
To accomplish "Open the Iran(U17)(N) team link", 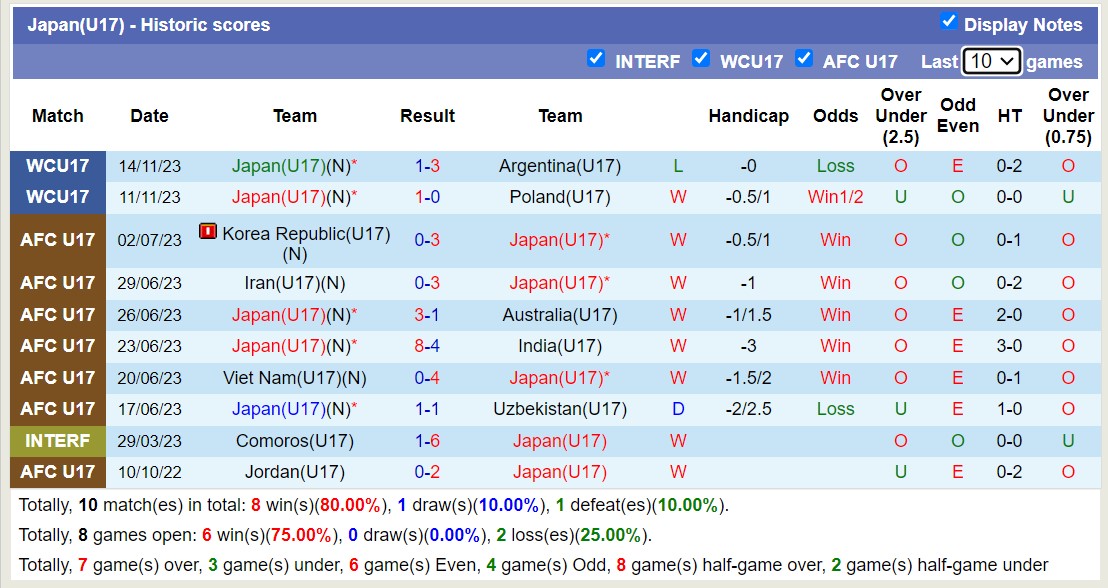I will pyautogui.click(x=295, y=283).
